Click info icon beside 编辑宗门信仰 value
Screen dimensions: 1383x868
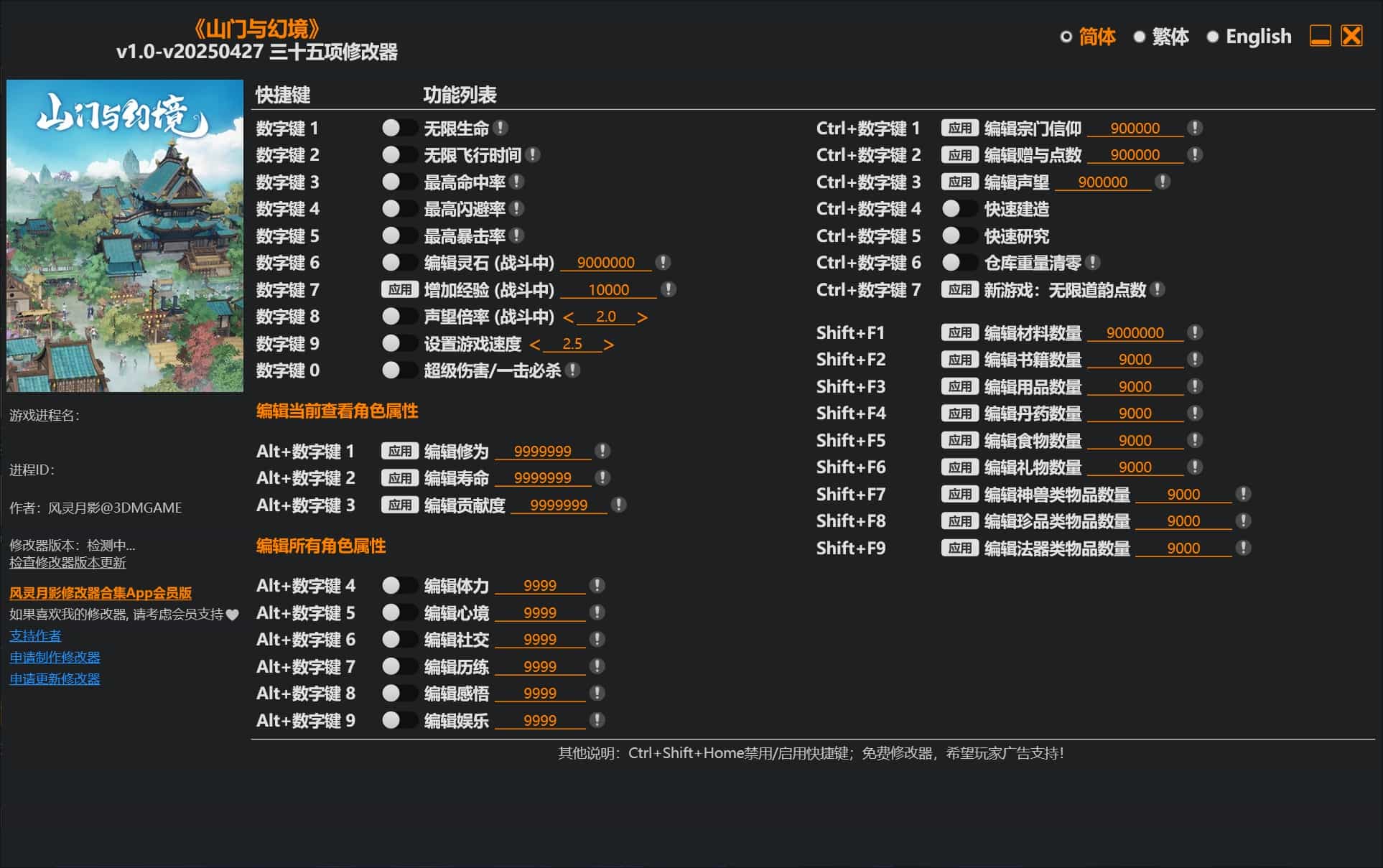pos(1195,128)
